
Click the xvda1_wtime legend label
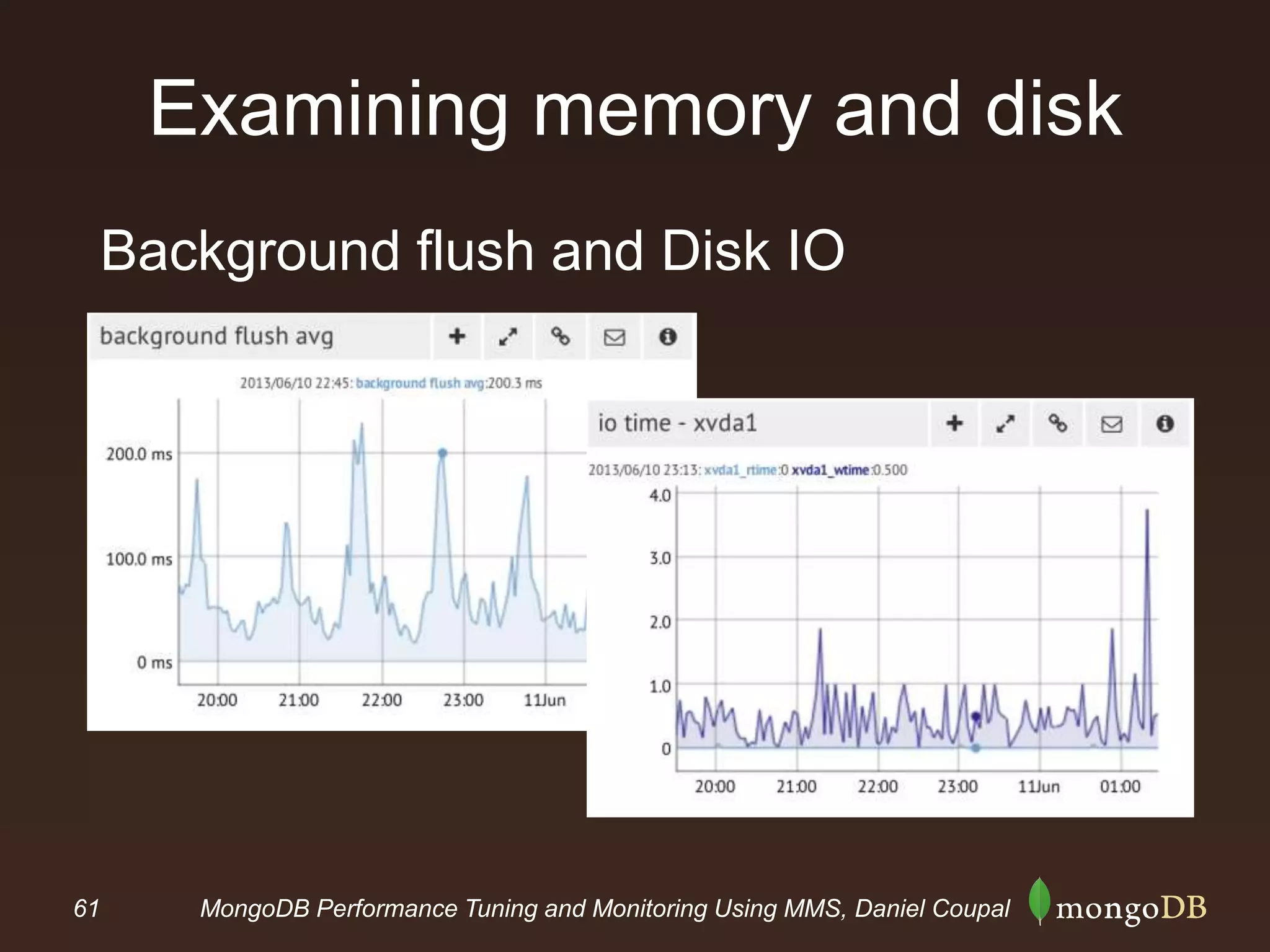830,470
